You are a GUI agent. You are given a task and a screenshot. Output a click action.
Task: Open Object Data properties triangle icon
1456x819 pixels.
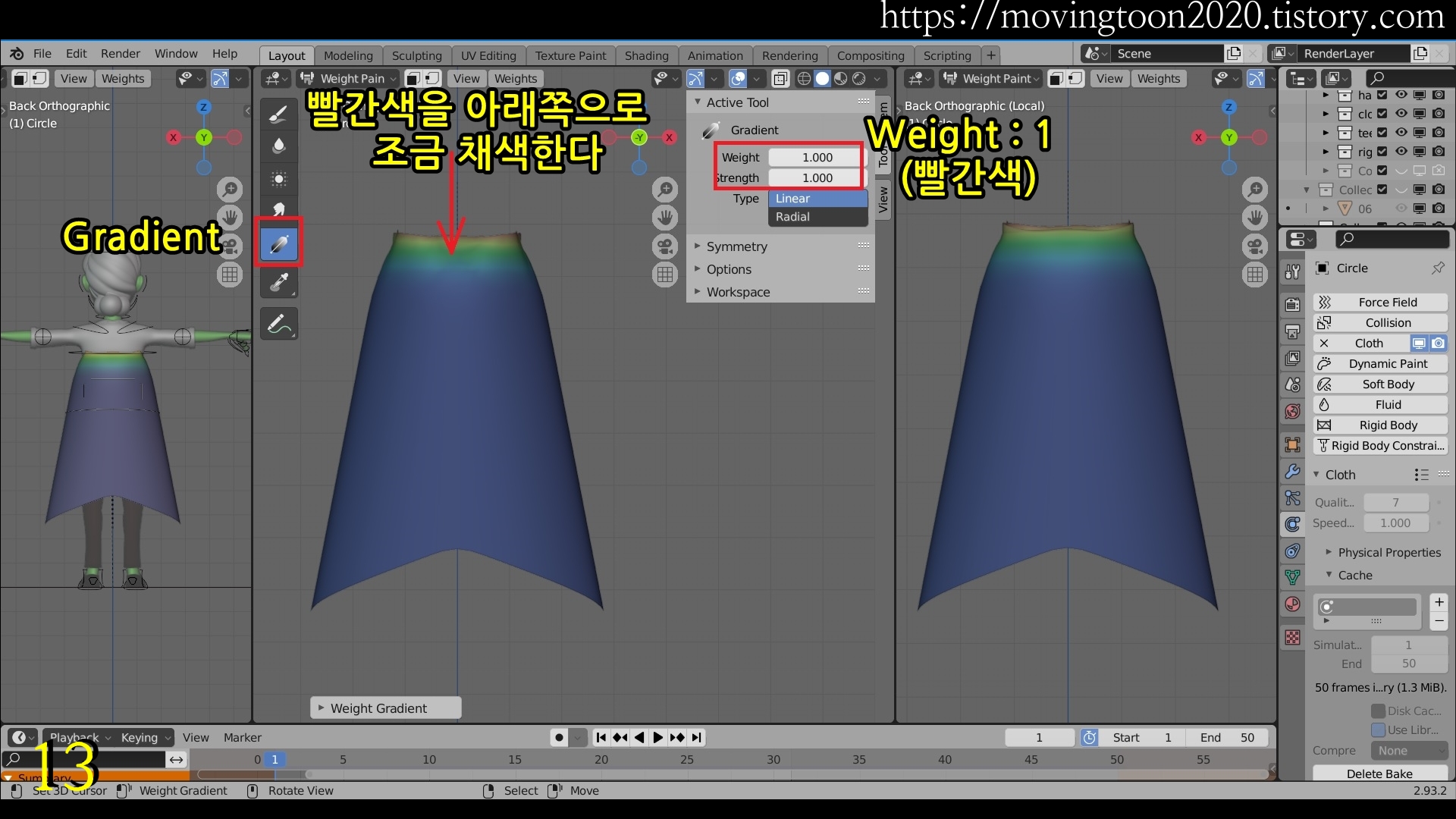[x=1293, y=577]
